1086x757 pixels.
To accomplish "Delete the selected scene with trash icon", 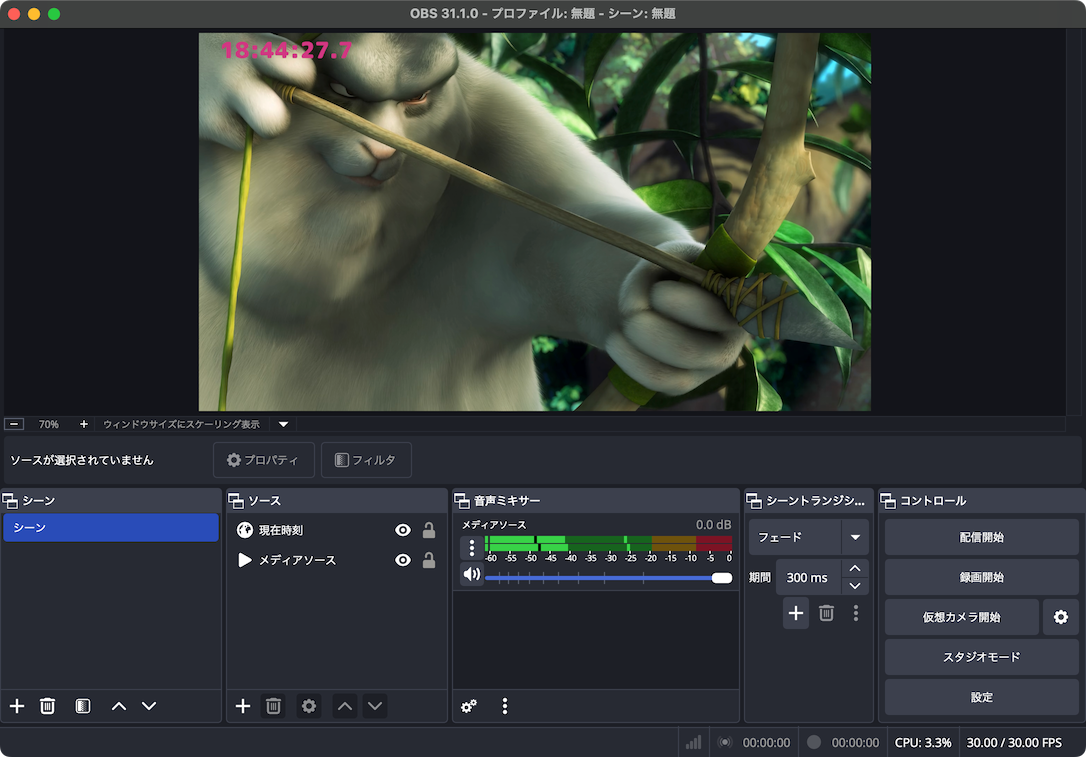I will coord(47,706).
